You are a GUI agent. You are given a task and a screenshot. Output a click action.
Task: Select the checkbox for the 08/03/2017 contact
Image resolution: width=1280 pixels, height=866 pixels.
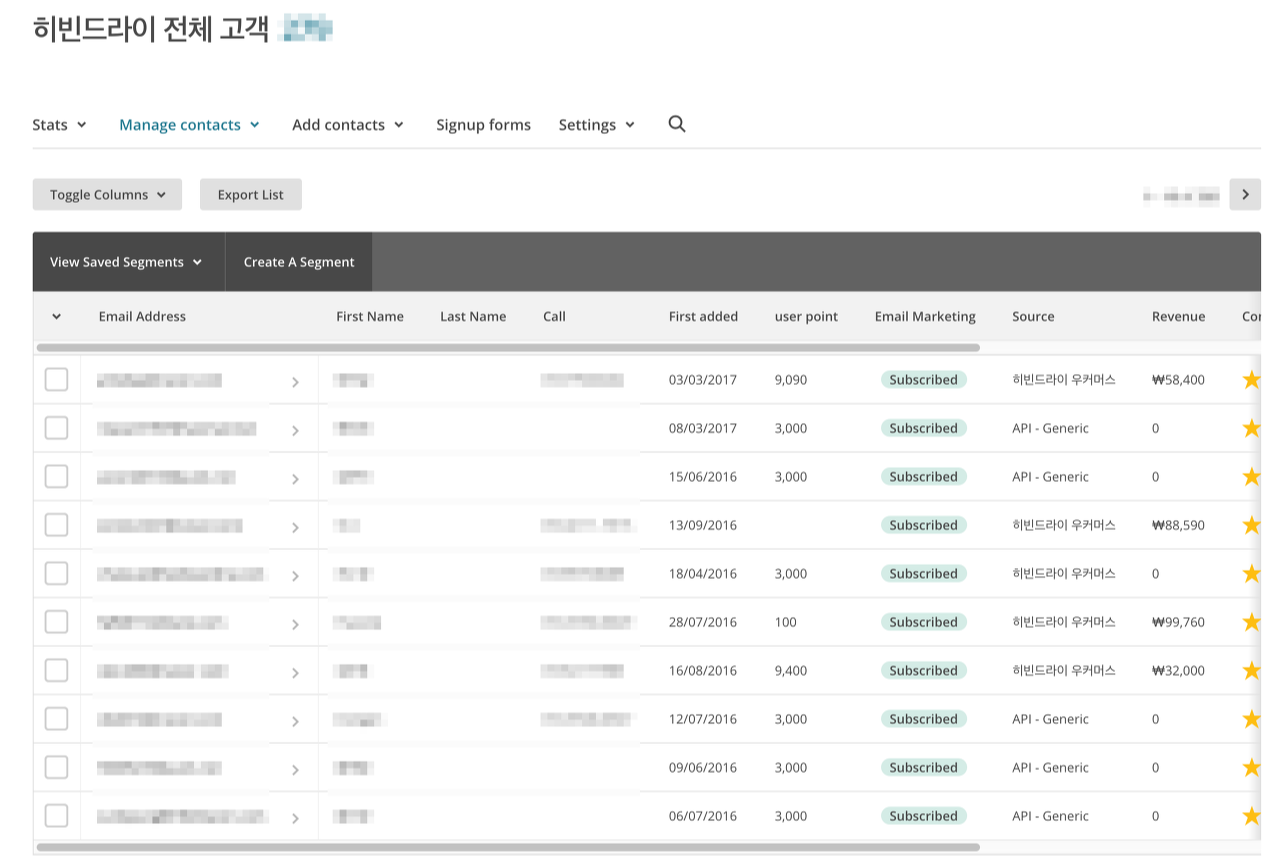[x=57, y=428]
